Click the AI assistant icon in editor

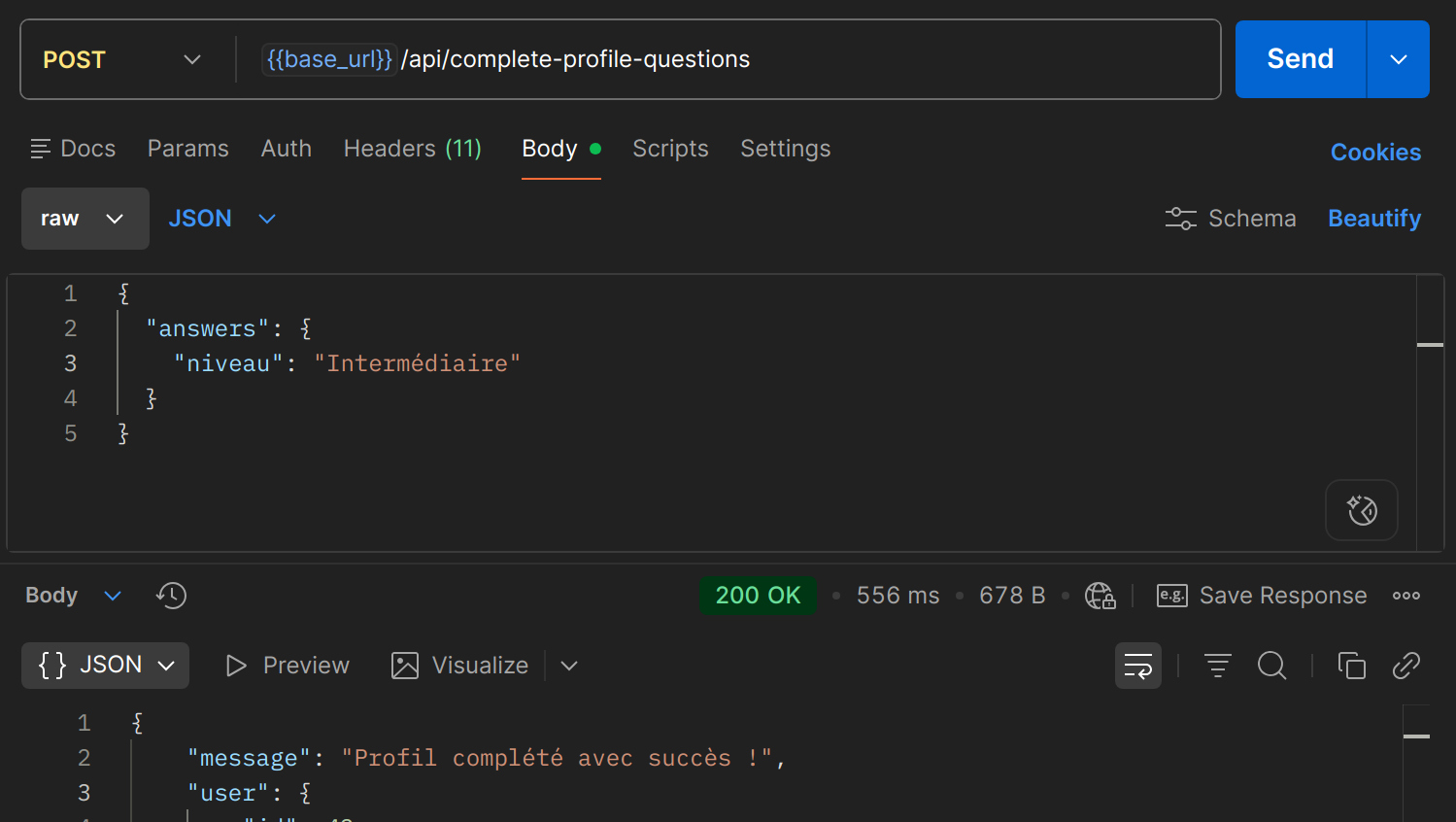point(1362,510)
